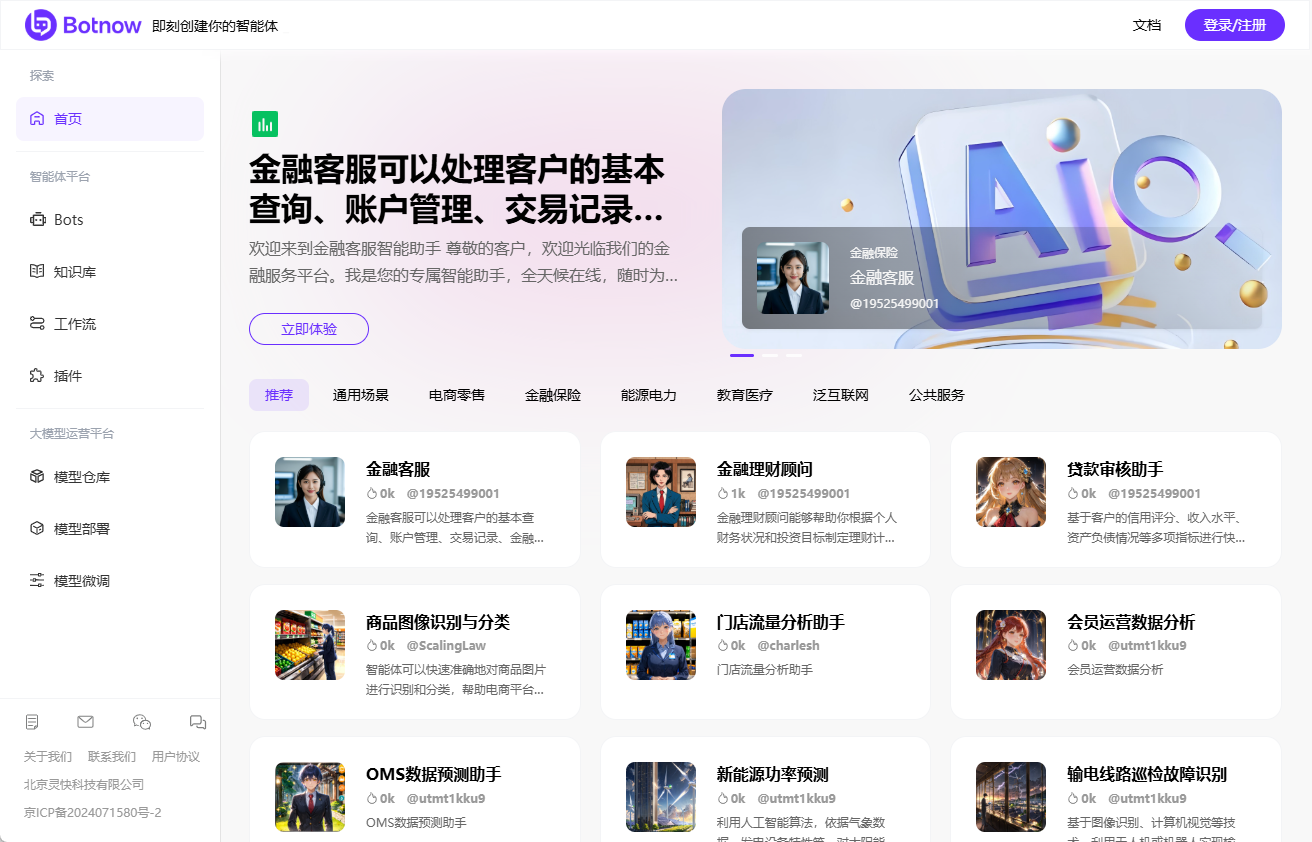The height and width of the screenshot is (842, 1312).
Task: Click the WeChat icon in sidebar footer
Action: (142, 722)
